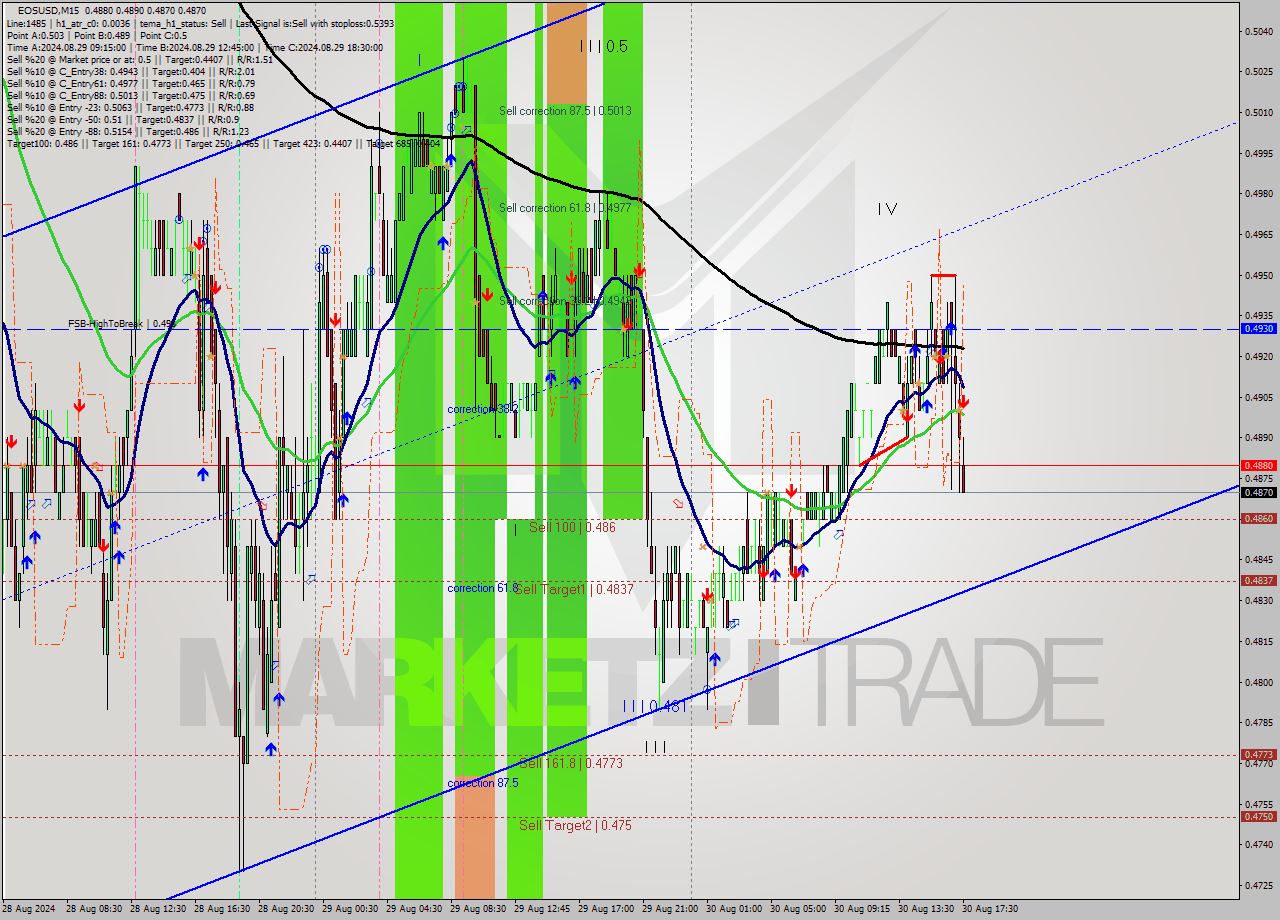Image resolution: width=1280 pixels, height=920 pixels.
Task: Click the '28 Aug 16:30' time label
Action: (222, 909)
